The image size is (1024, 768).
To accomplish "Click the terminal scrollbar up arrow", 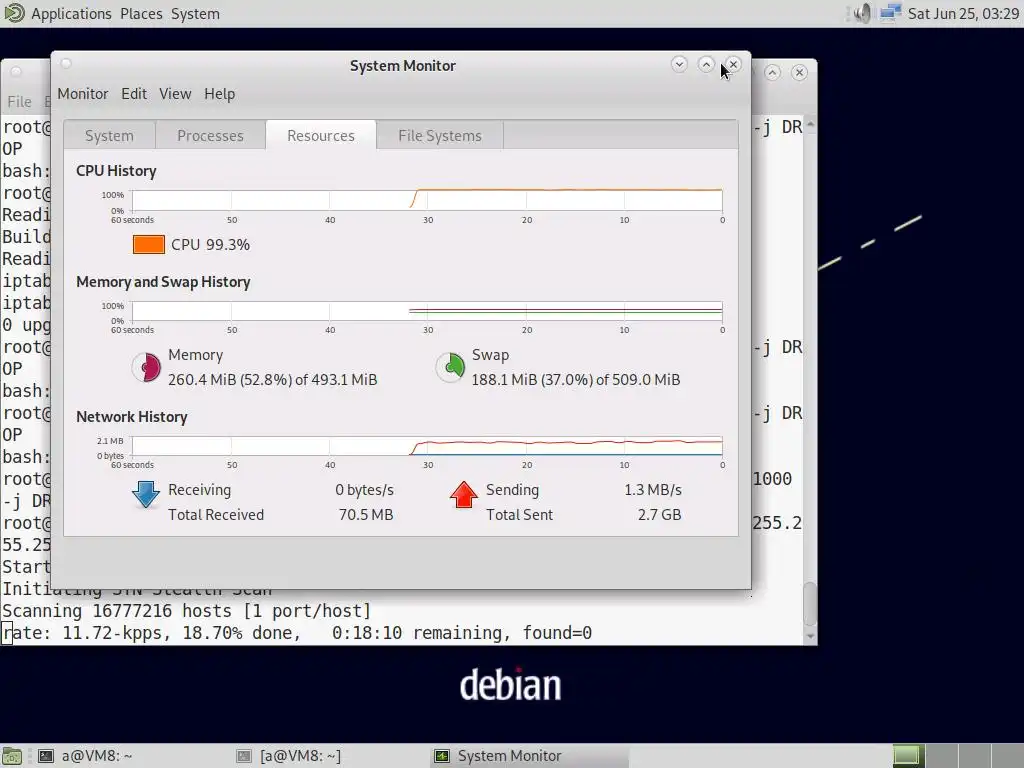I will (x=810, y=123).
